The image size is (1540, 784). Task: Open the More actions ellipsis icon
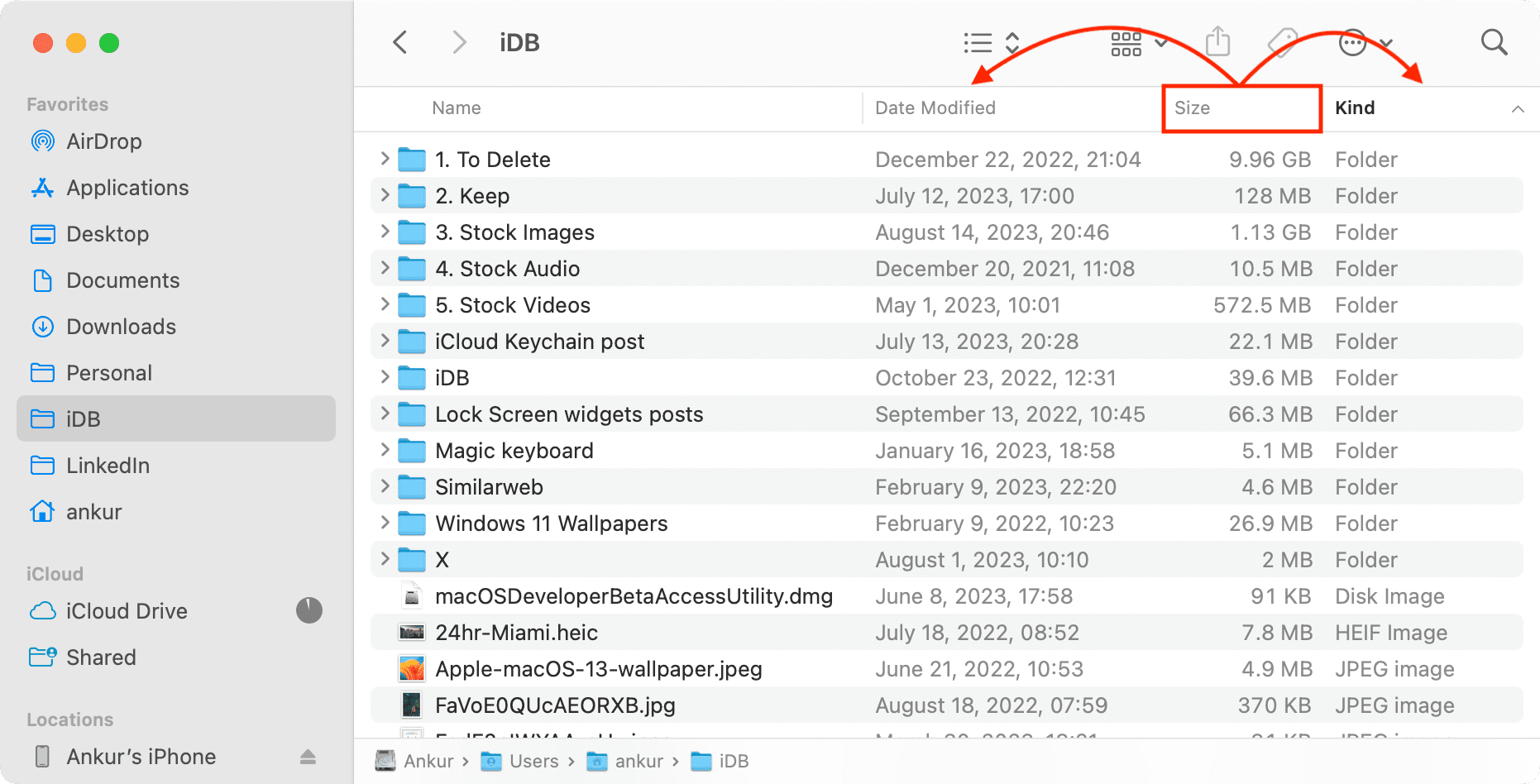[x=1351, y=41]
